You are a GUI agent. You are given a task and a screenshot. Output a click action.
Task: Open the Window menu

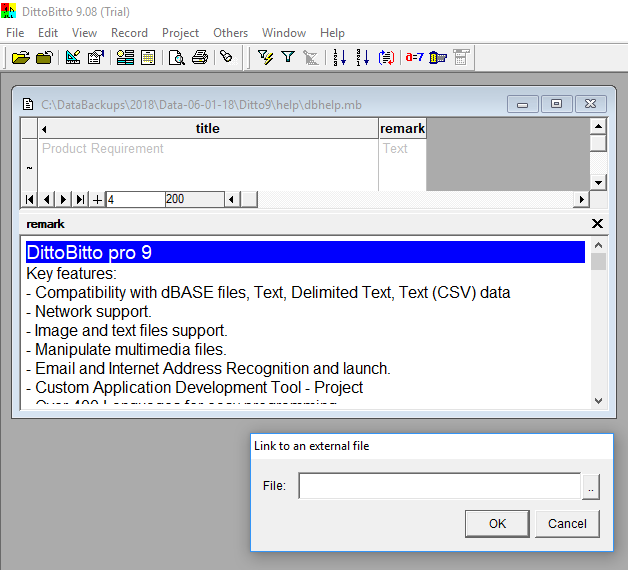[x=284, y=33]
